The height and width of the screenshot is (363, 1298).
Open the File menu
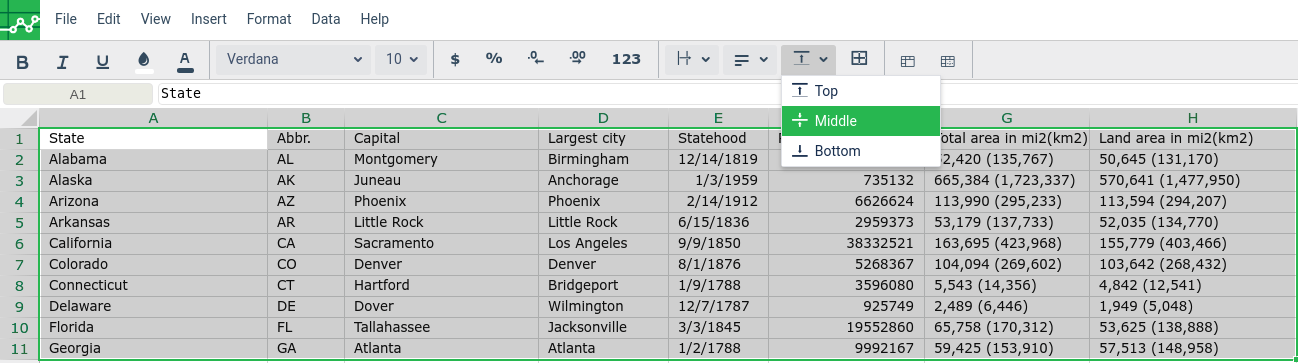click(x=66, y=19)
